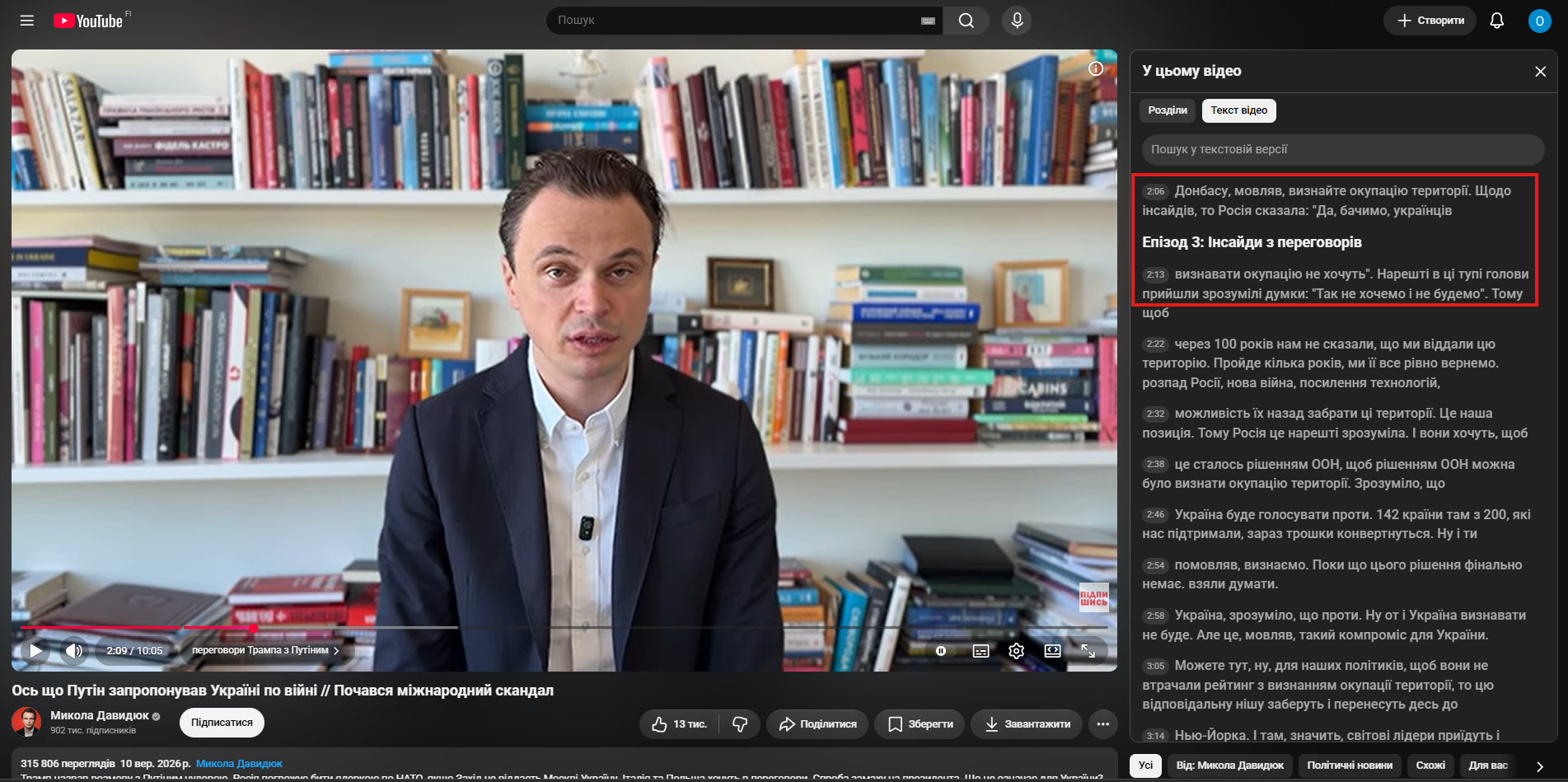Enter full screen mode
This screenshot has width=1568, height=782.
(1088, 651)
